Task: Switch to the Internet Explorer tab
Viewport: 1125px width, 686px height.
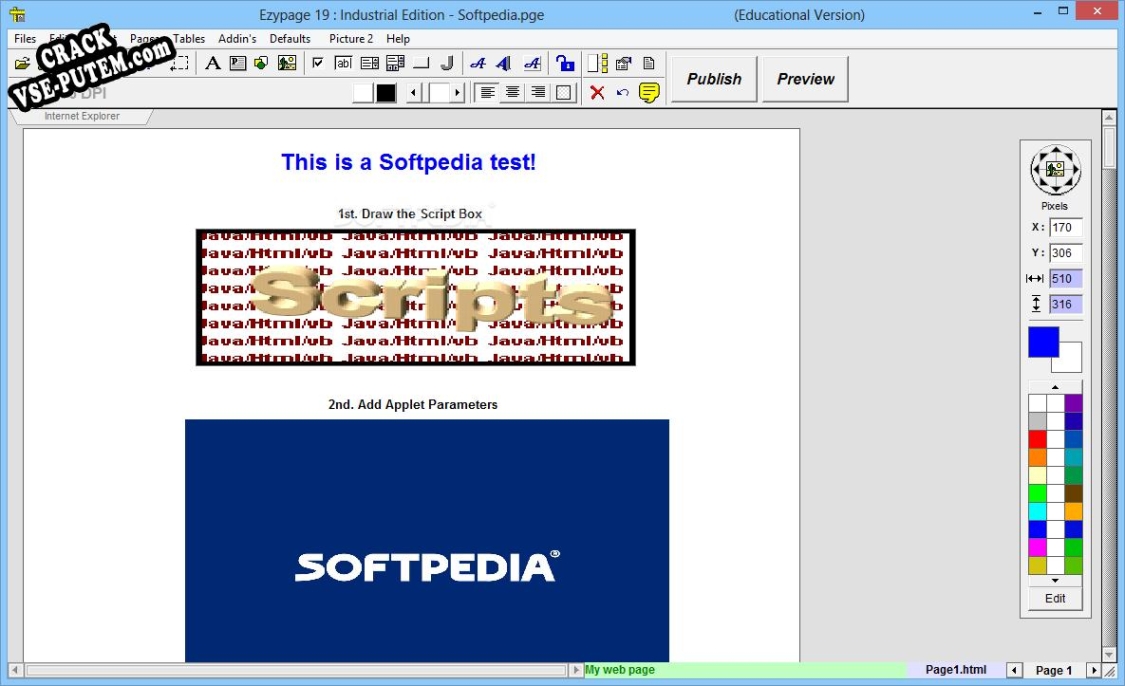Action: (x=82, y=116)
